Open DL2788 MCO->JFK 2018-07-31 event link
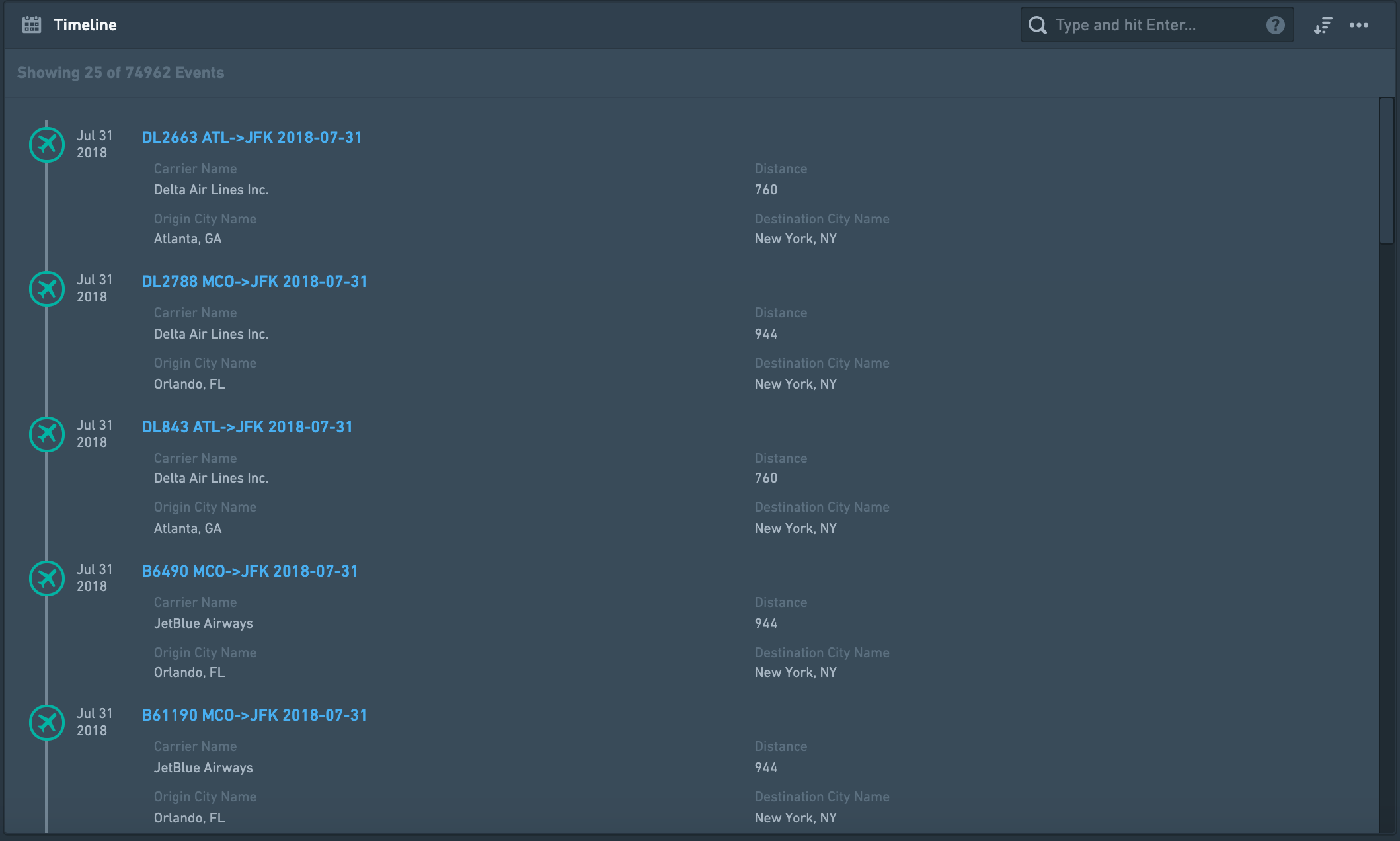Viewport: 1400px width, 841px height. [254, 282]
